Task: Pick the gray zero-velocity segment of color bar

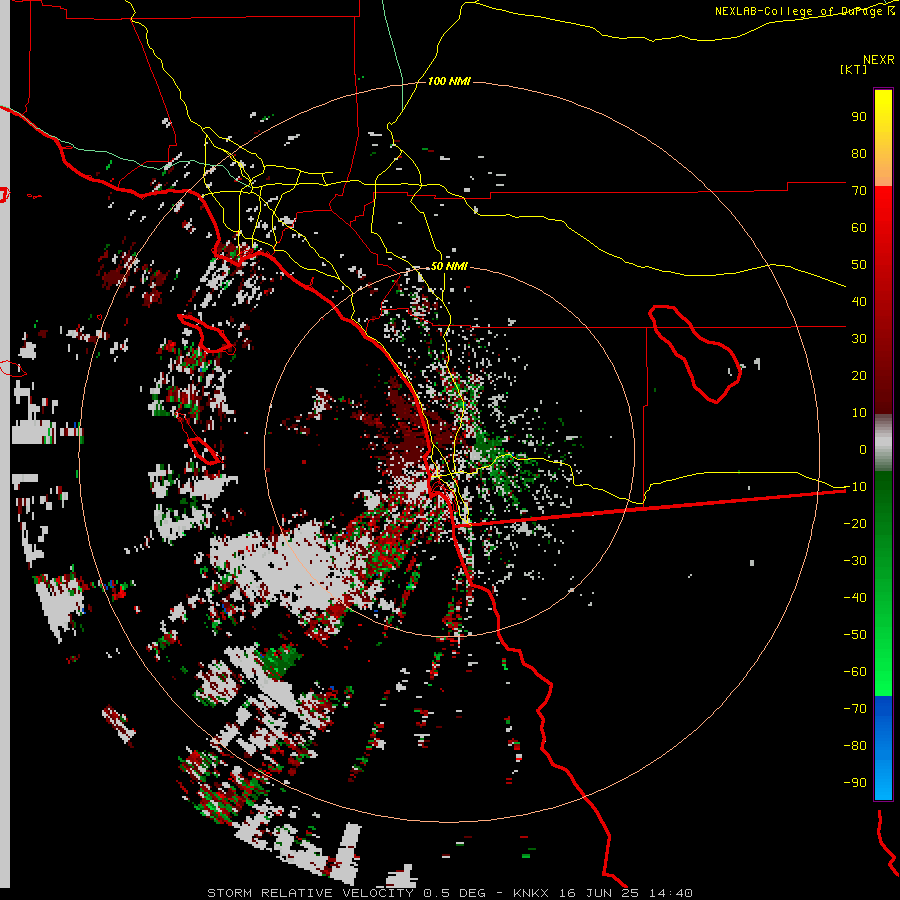Action: click(x=883, y=443)
